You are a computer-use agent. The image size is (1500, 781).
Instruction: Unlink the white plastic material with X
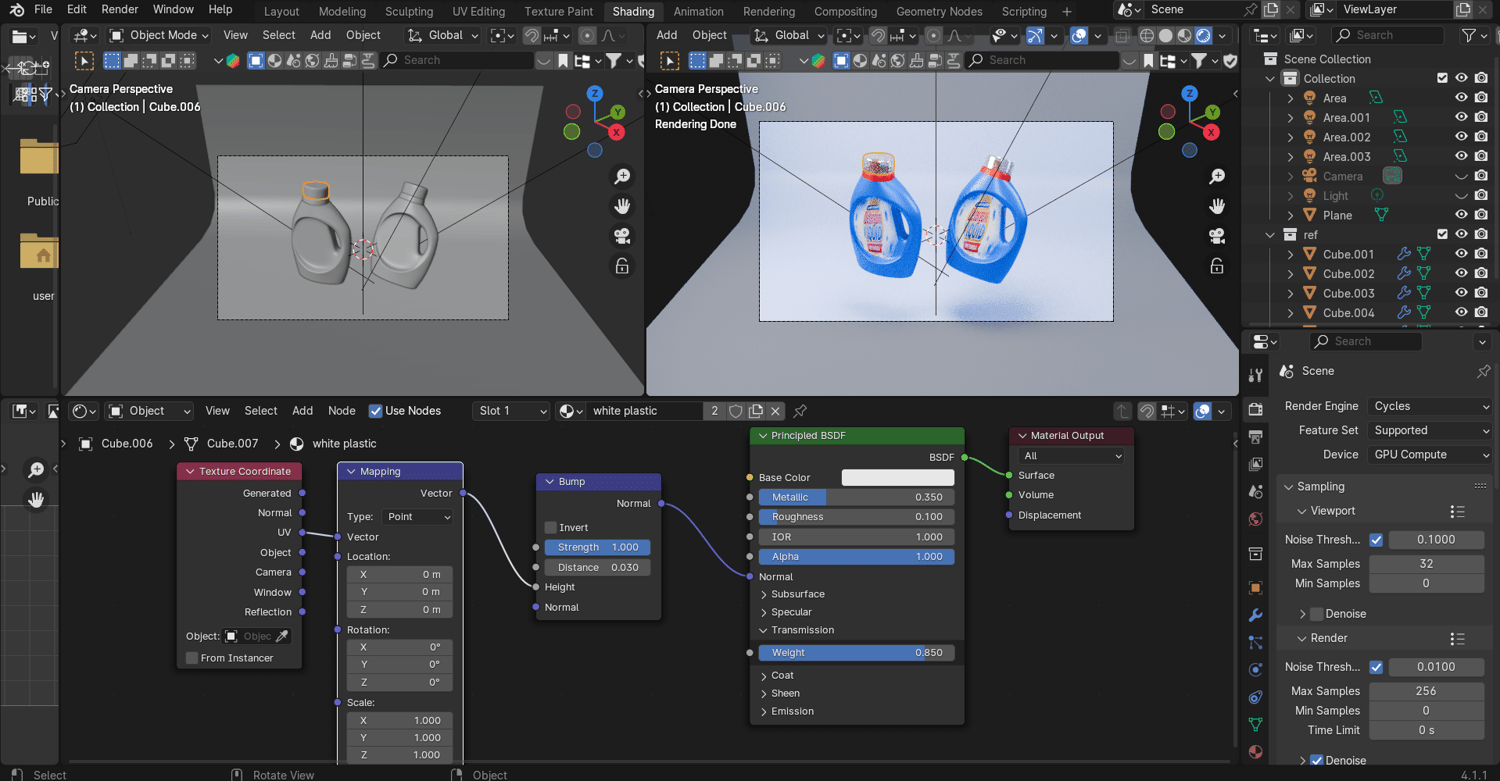(776, 411)
